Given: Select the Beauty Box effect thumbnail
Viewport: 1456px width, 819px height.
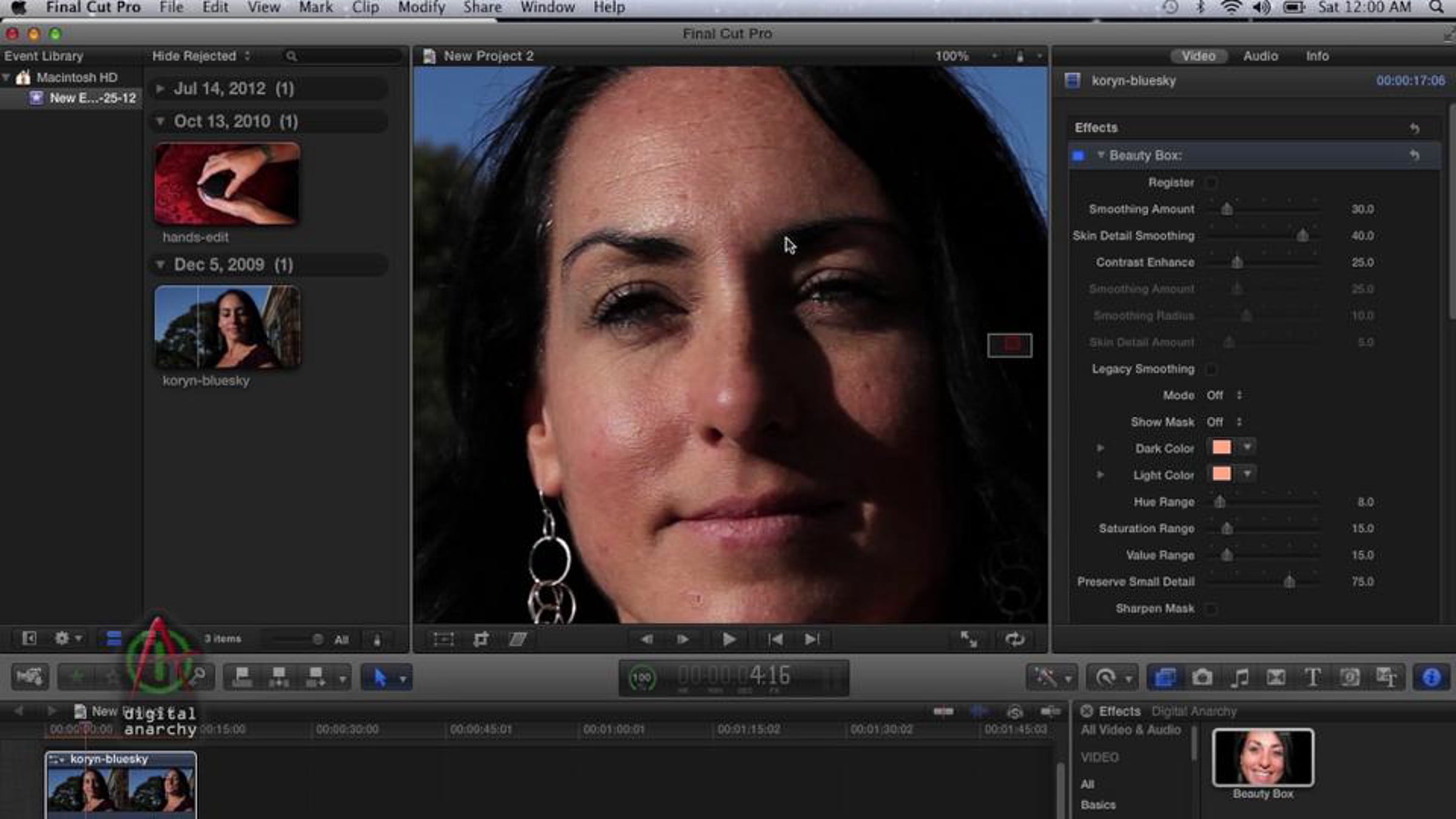Looking at the screenshot, I should [x=1263, y=758].
